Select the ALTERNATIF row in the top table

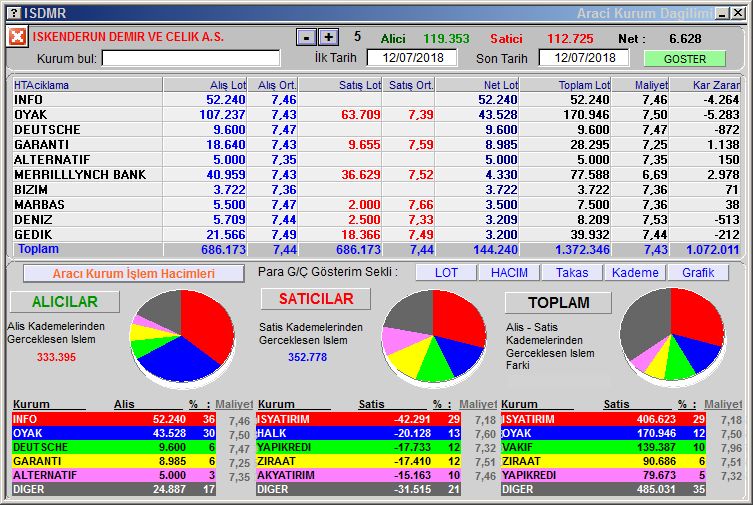[x=376, y=159]
